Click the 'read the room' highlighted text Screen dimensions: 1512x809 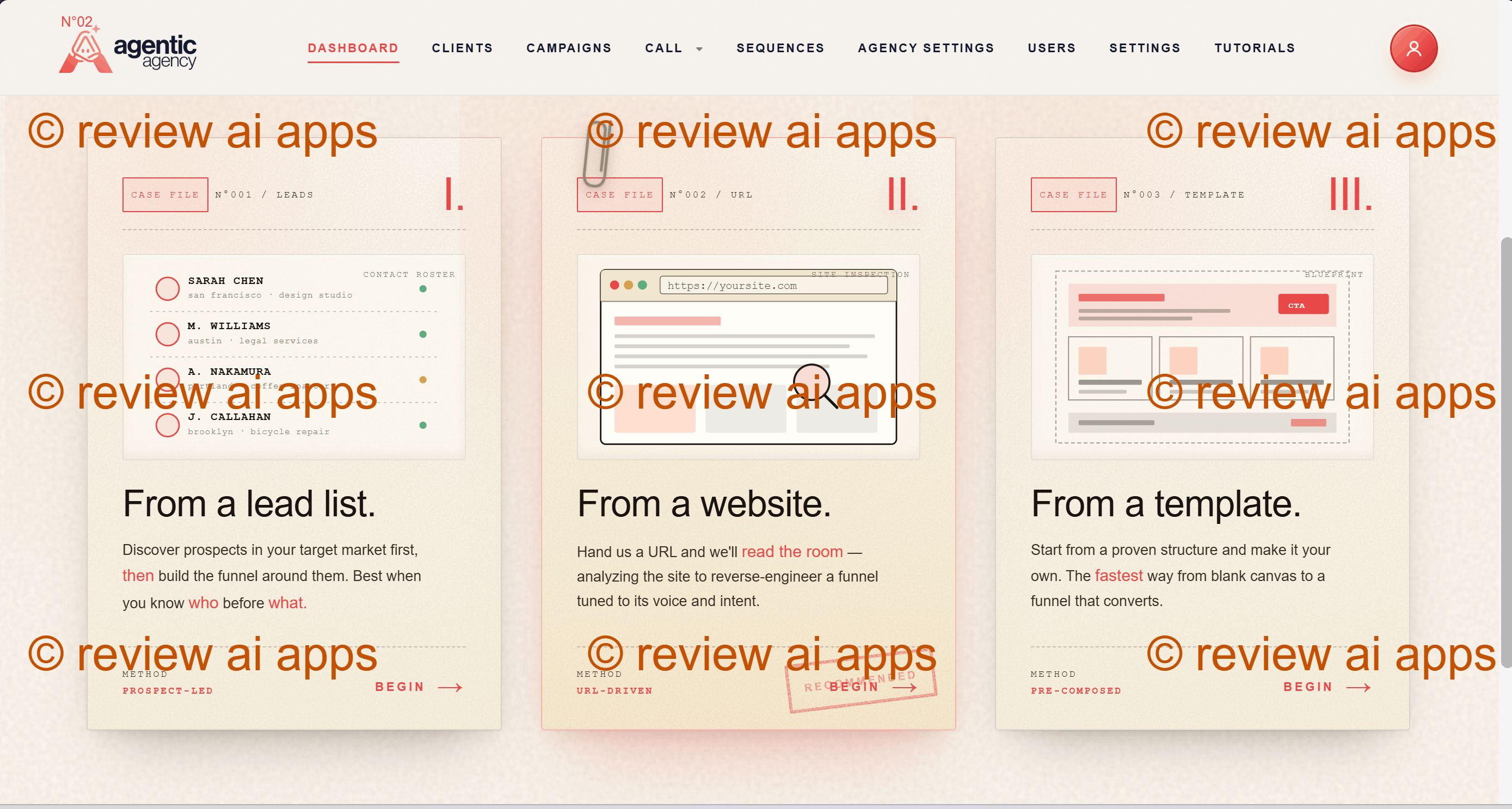click(x=792, y=552)
